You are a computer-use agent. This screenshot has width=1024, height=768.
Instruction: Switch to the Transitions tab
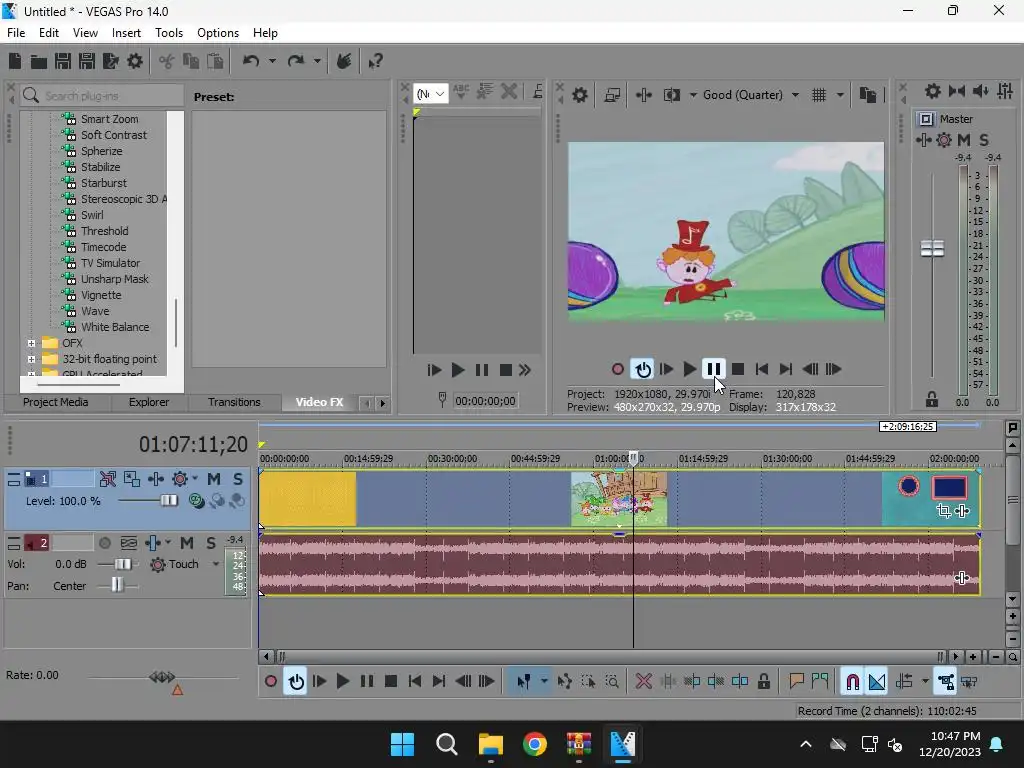(234, 402)
